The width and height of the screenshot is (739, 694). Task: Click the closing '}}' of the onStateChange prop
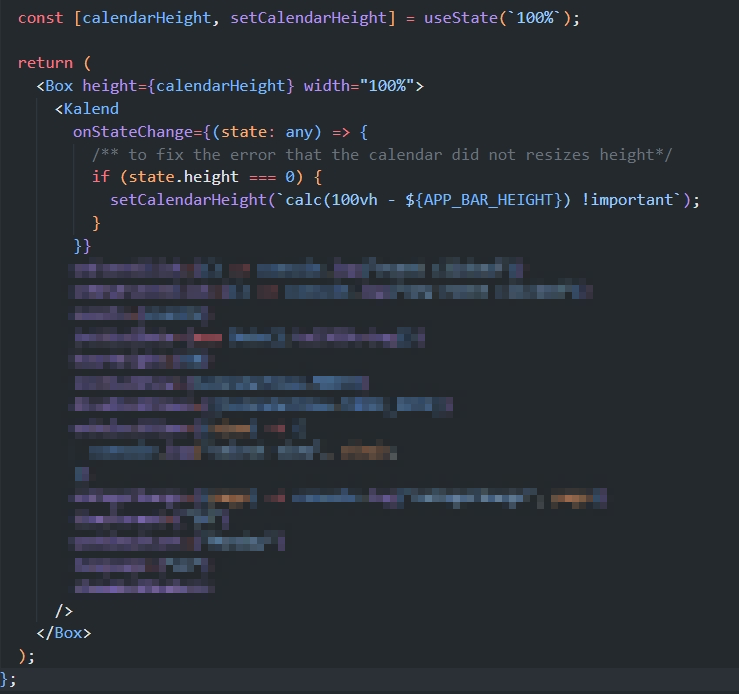82,245
